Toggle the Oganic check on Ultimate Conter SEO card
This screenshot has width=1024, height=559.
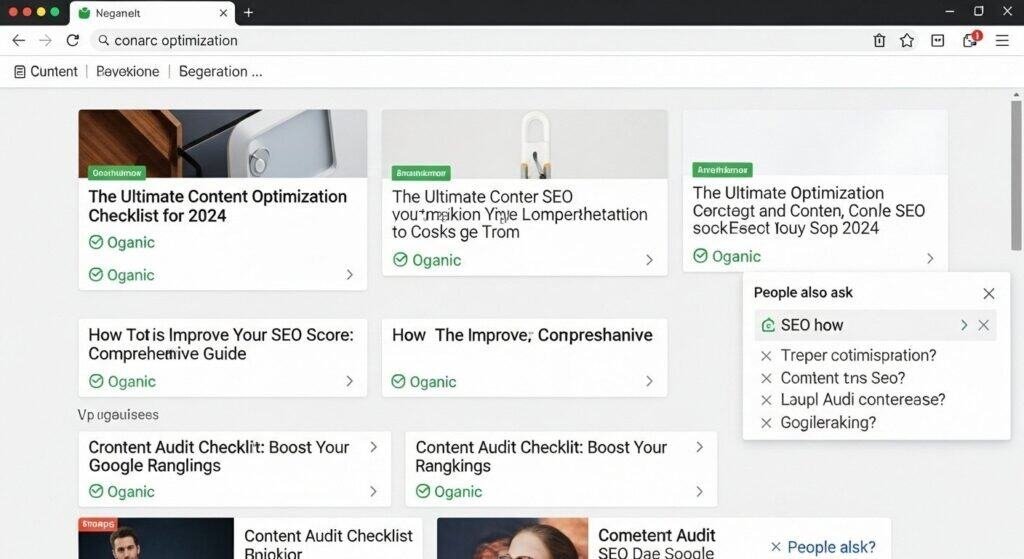click(x=400, y=259)
